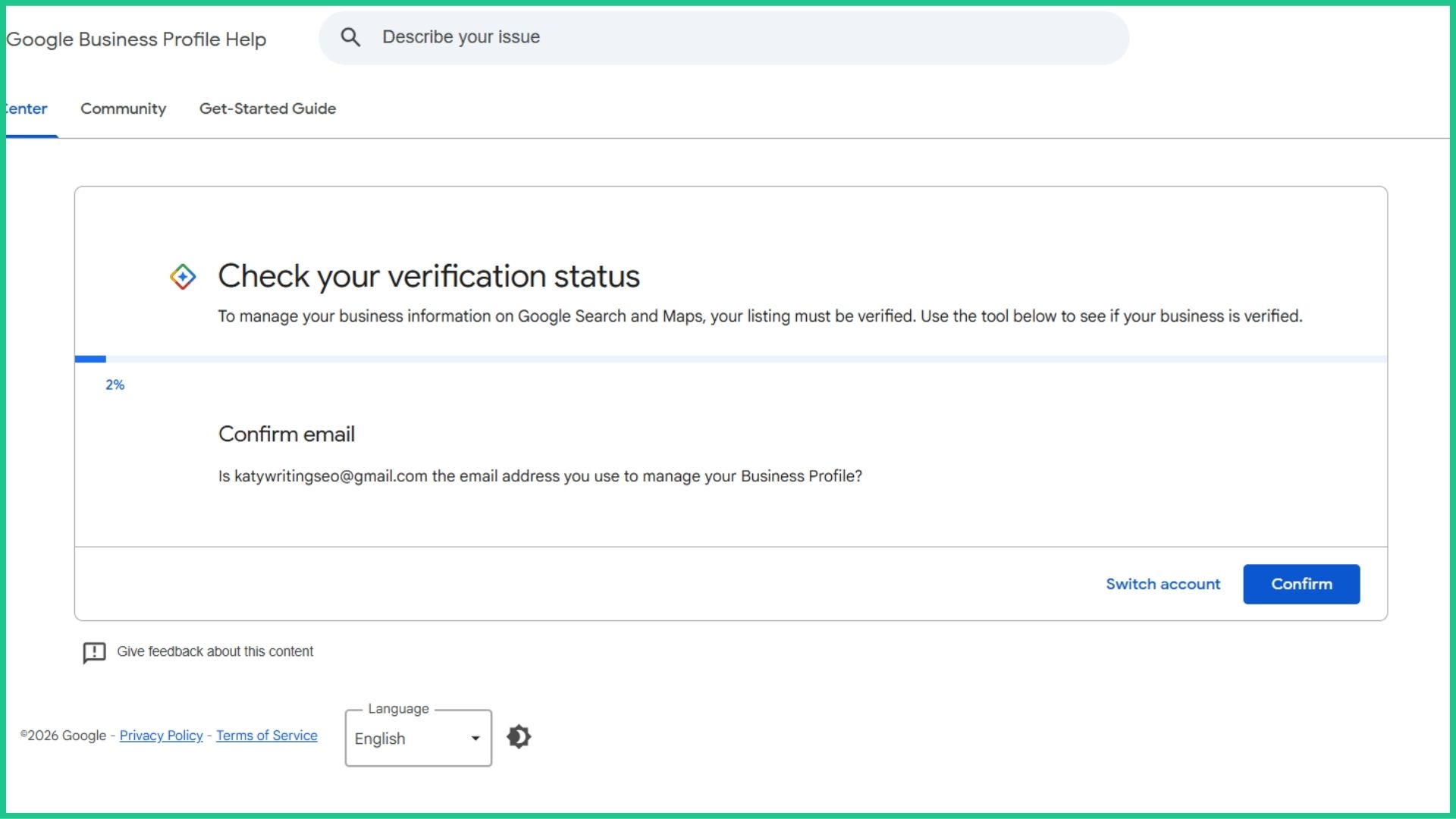Click the 2% progress label

click(x=115, y=384)
